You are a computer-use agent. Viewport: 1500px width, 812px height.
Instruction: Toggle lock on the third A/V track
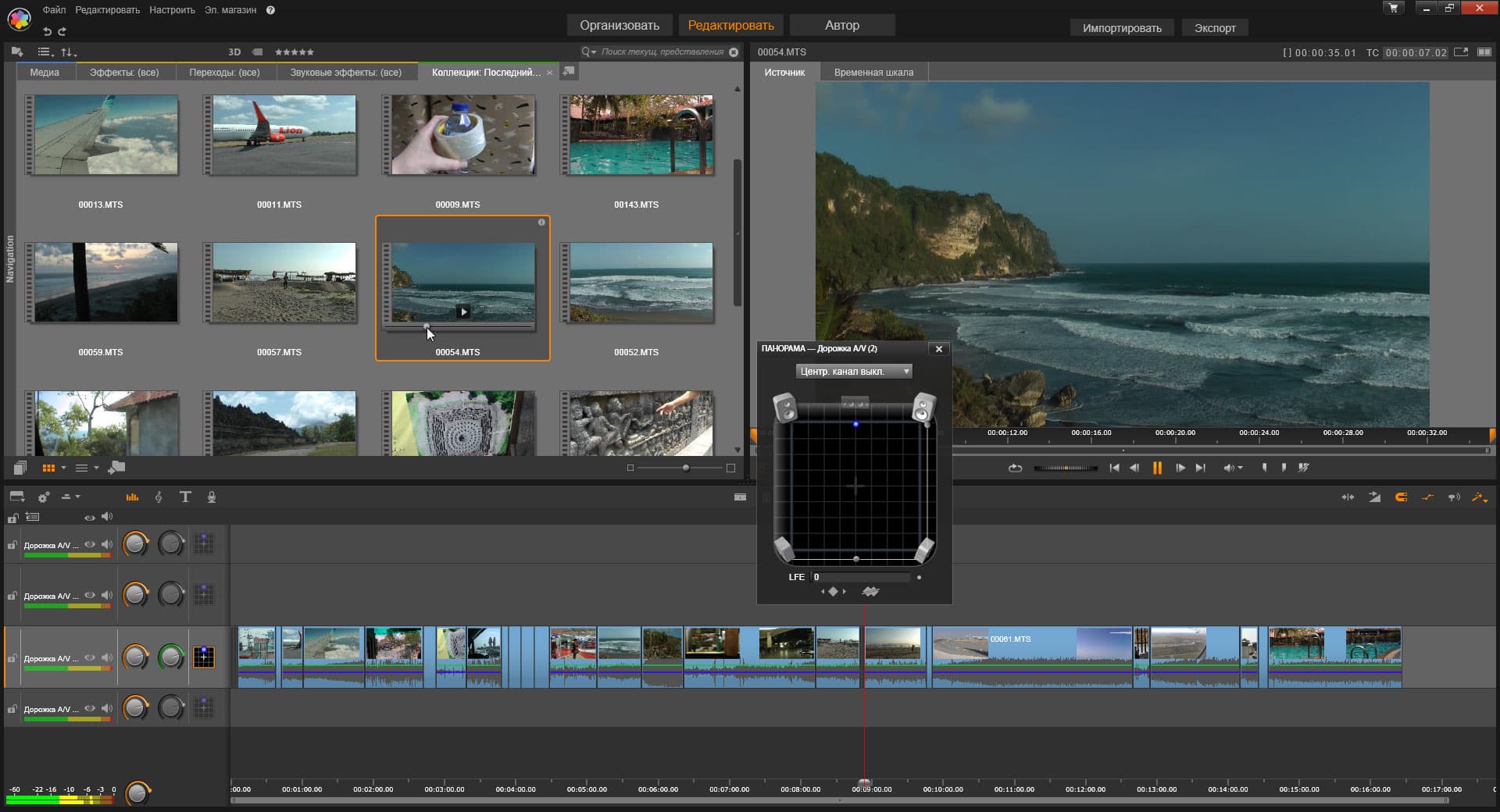[x=12, y=659]
